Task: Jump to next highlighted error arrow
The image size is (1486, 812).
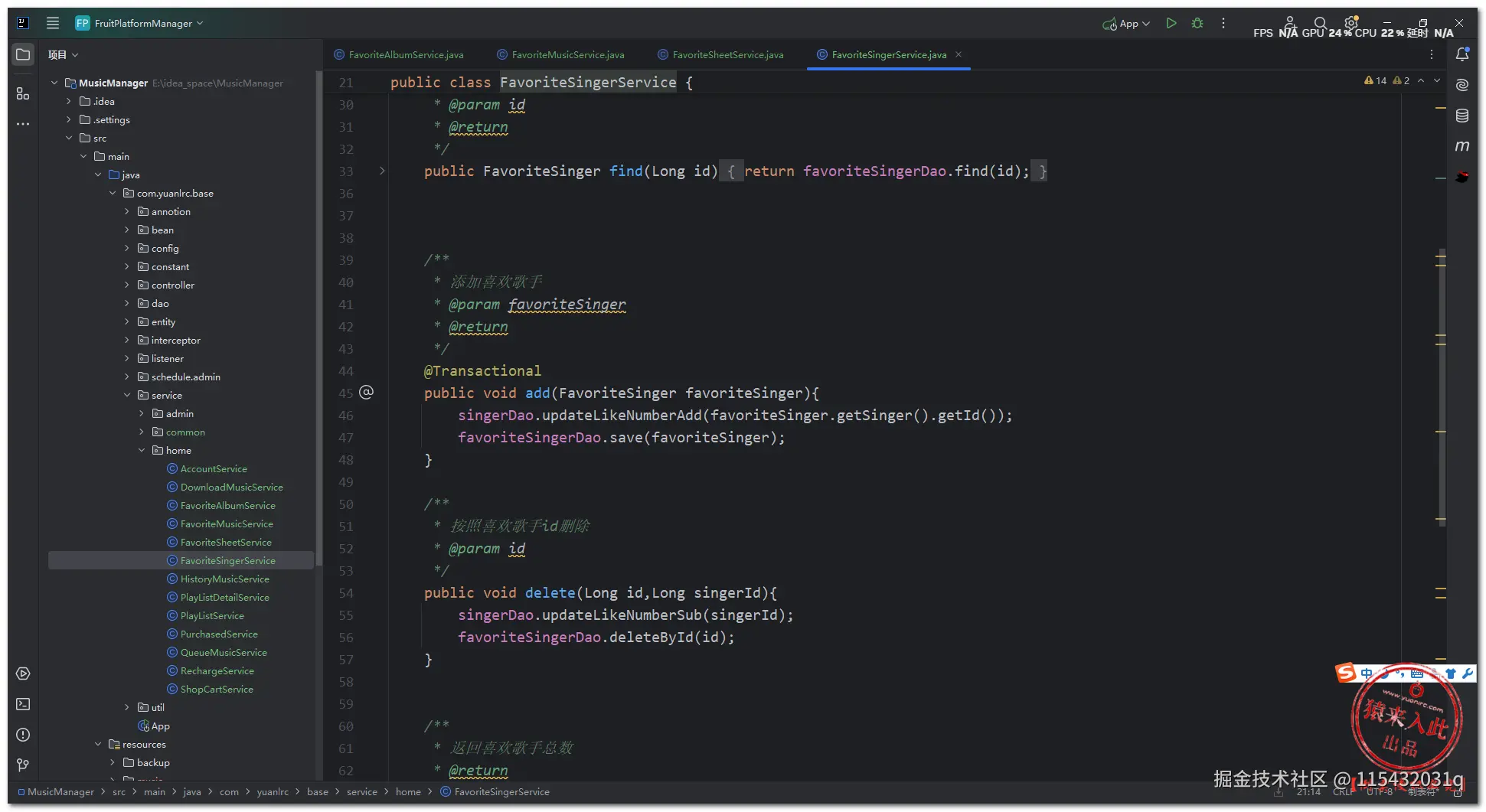Action: [x=1437, y=80]
